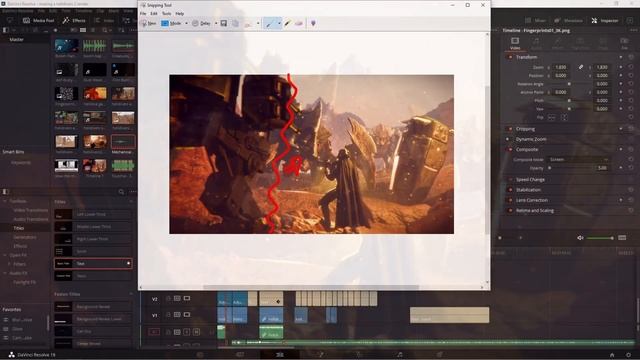The width and height of the screenshot is (640, 360).
Task: Click the V2 track auto-select icon
Action: (177, 299)
